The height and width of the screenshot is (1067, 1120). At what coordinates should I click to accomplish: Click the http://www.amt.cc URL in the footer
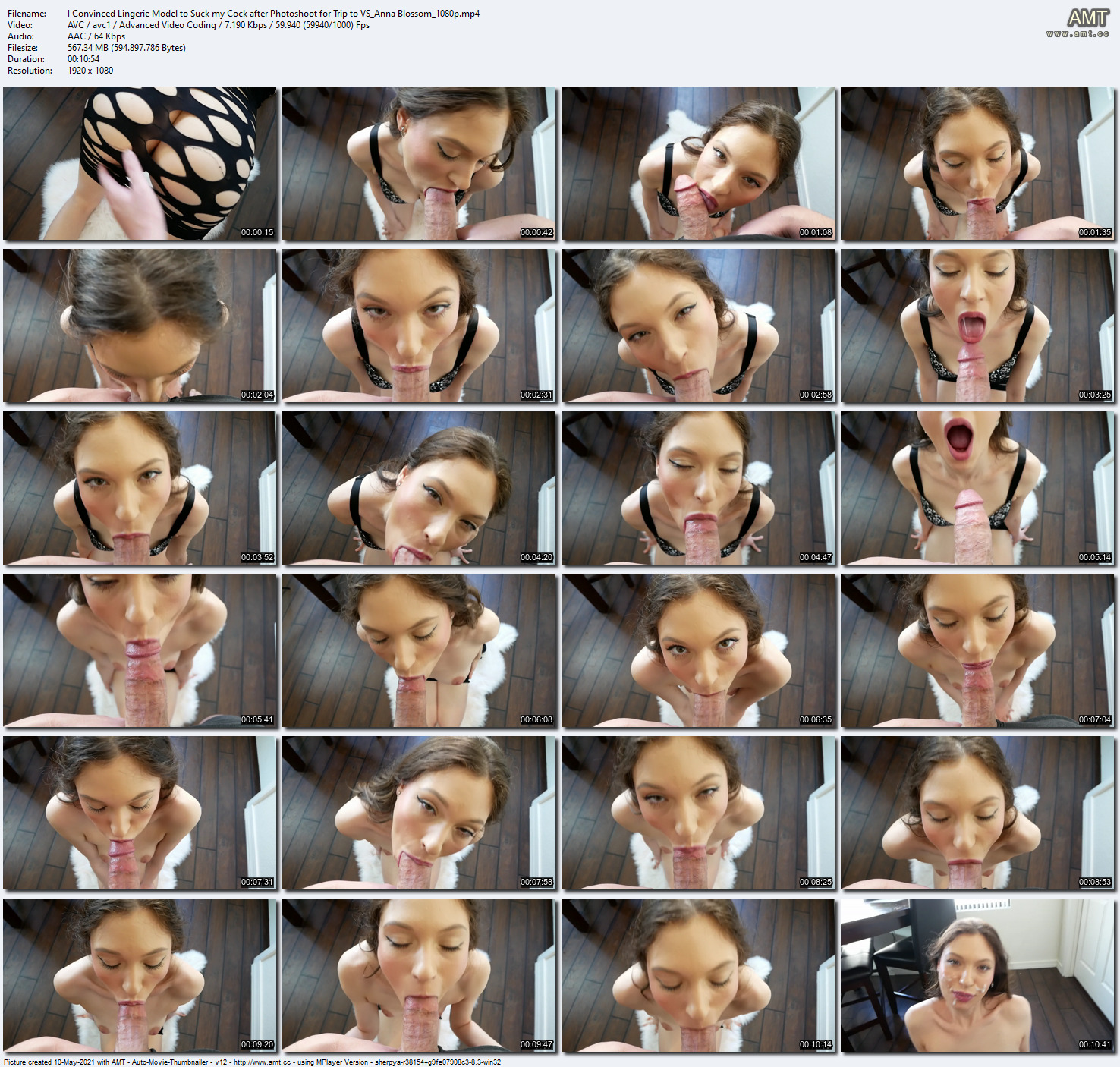262,1062
